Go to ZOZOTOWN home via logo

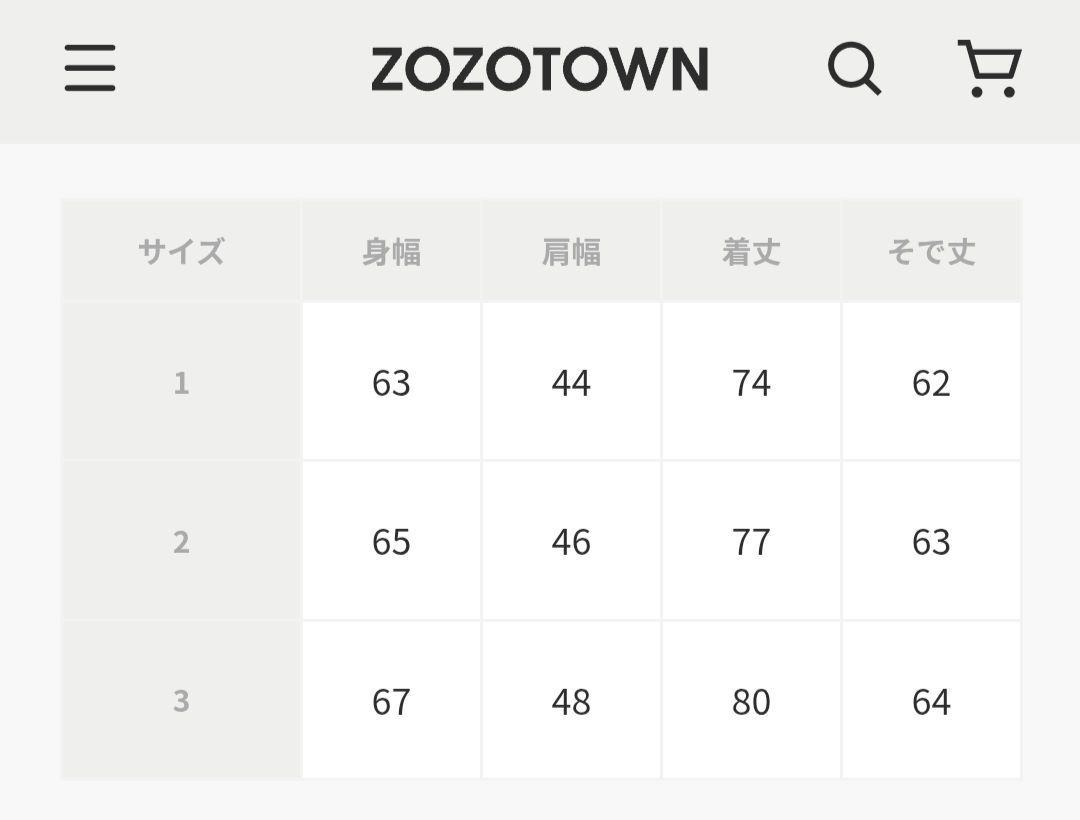[540, 69]
